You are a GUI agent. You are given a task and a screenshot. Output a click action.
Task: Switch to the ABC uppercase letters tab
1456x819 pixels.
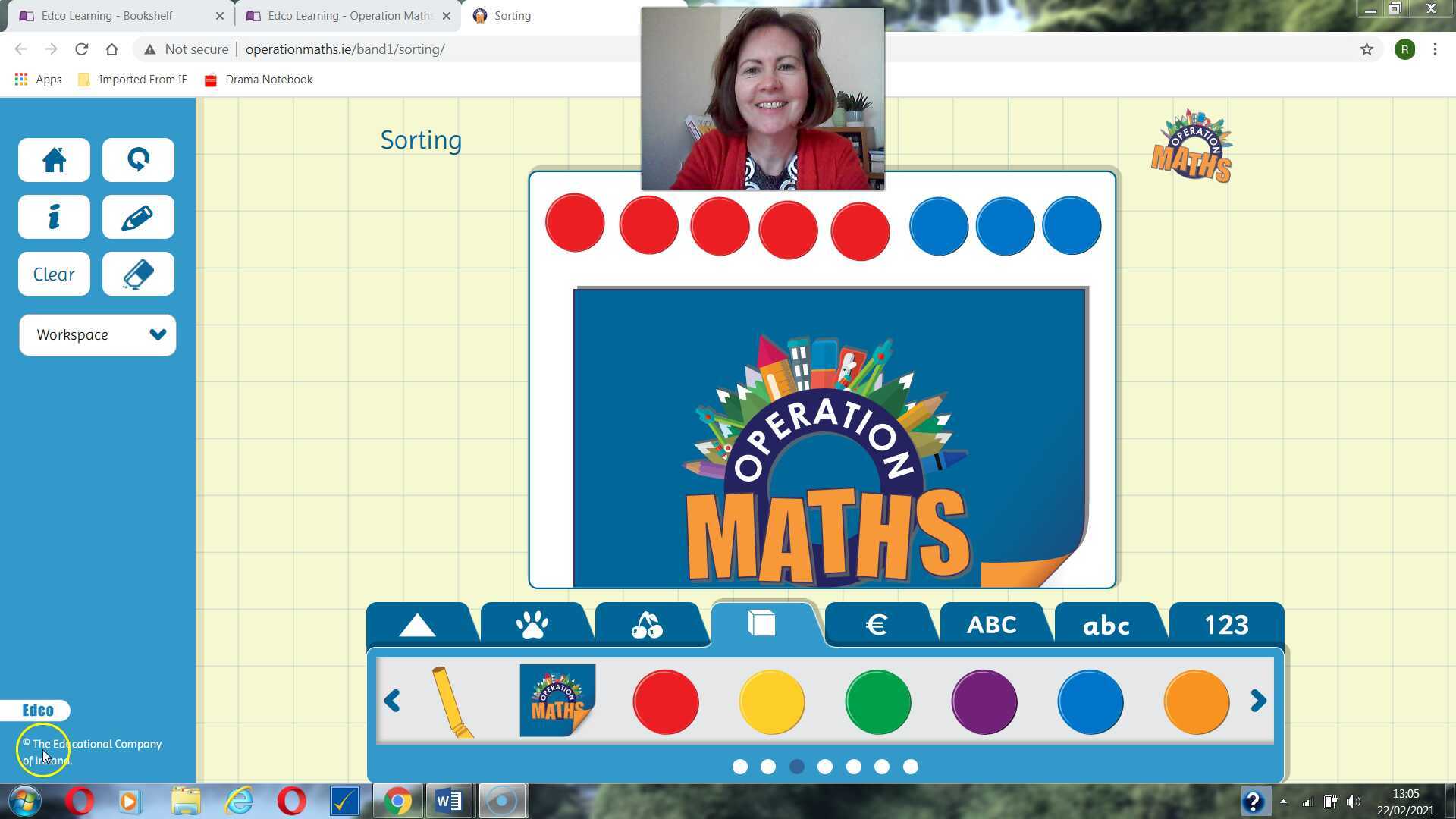992,624
